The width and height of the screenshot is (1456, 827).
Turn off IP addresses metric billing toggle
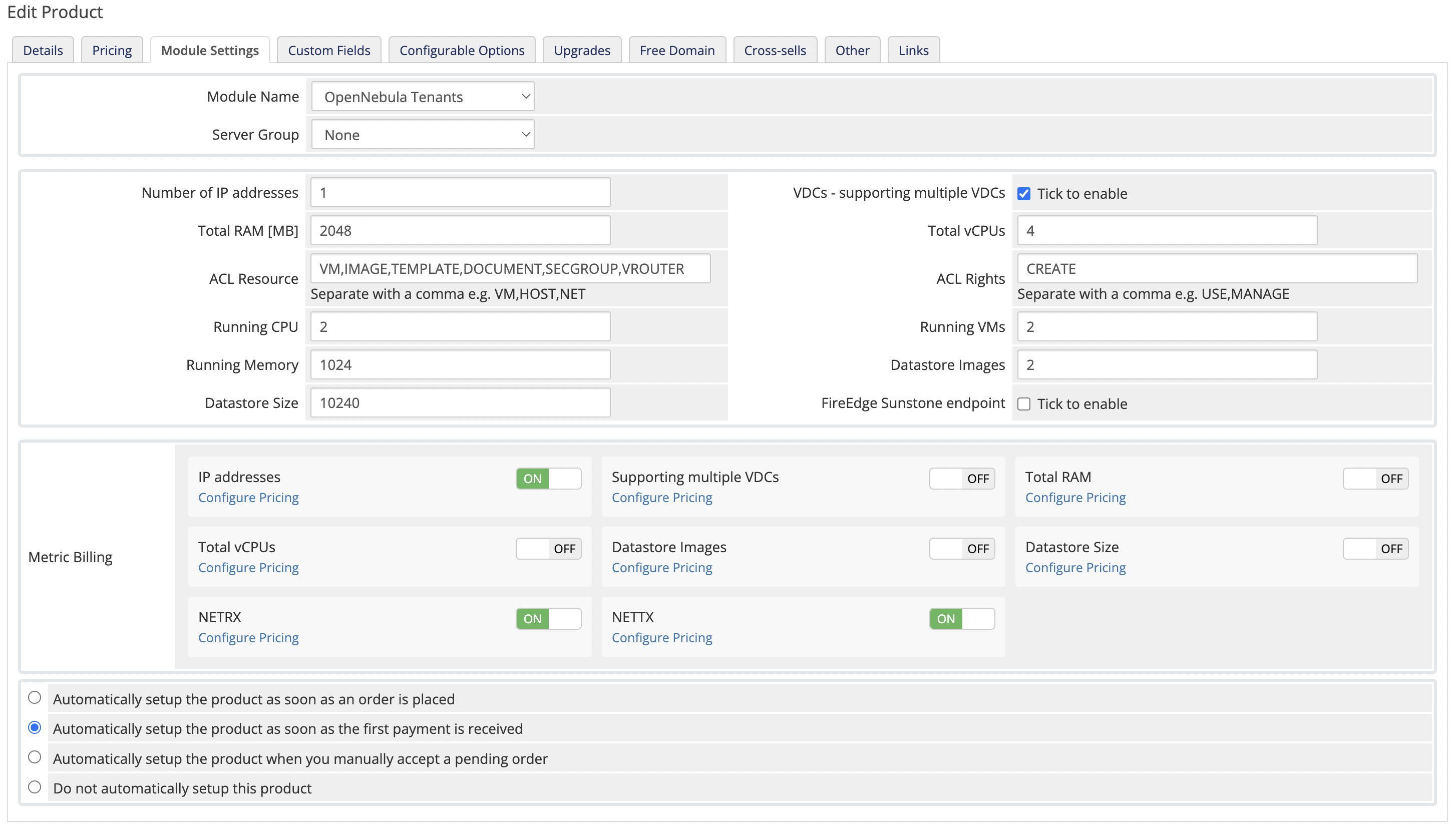pyautogui.click(x=548, y=478)
